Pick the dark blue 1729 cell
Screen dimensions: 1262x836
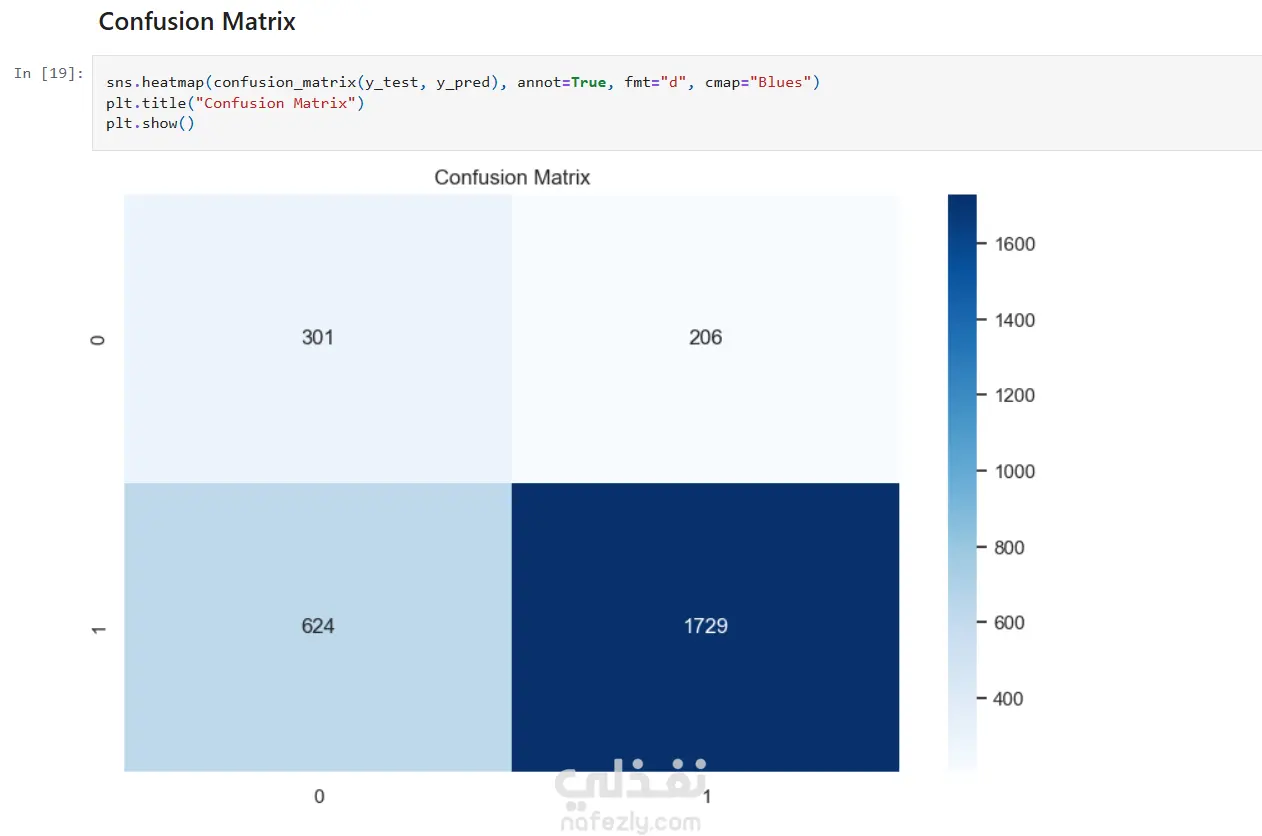705,627
